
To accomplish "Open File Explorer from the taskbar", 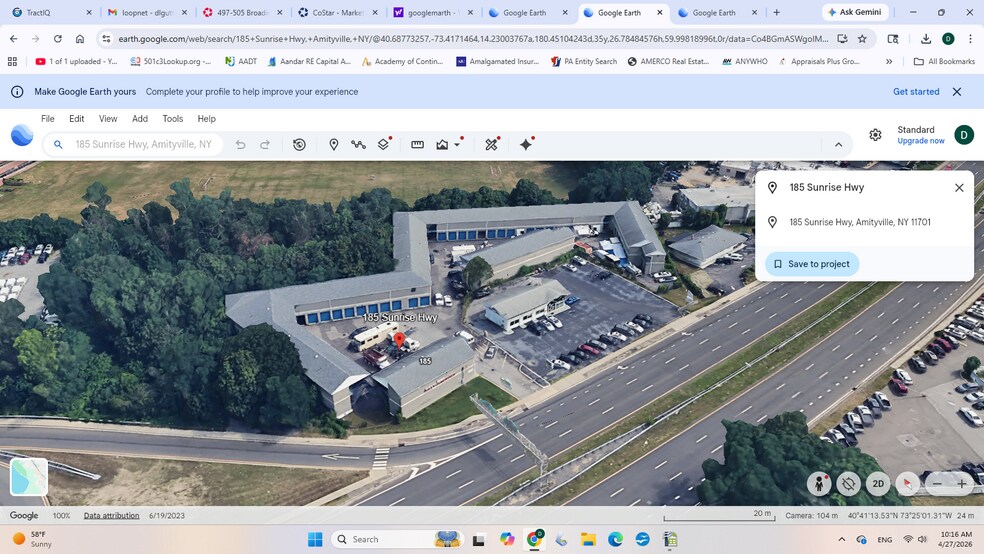I will (x=588, y=540).
